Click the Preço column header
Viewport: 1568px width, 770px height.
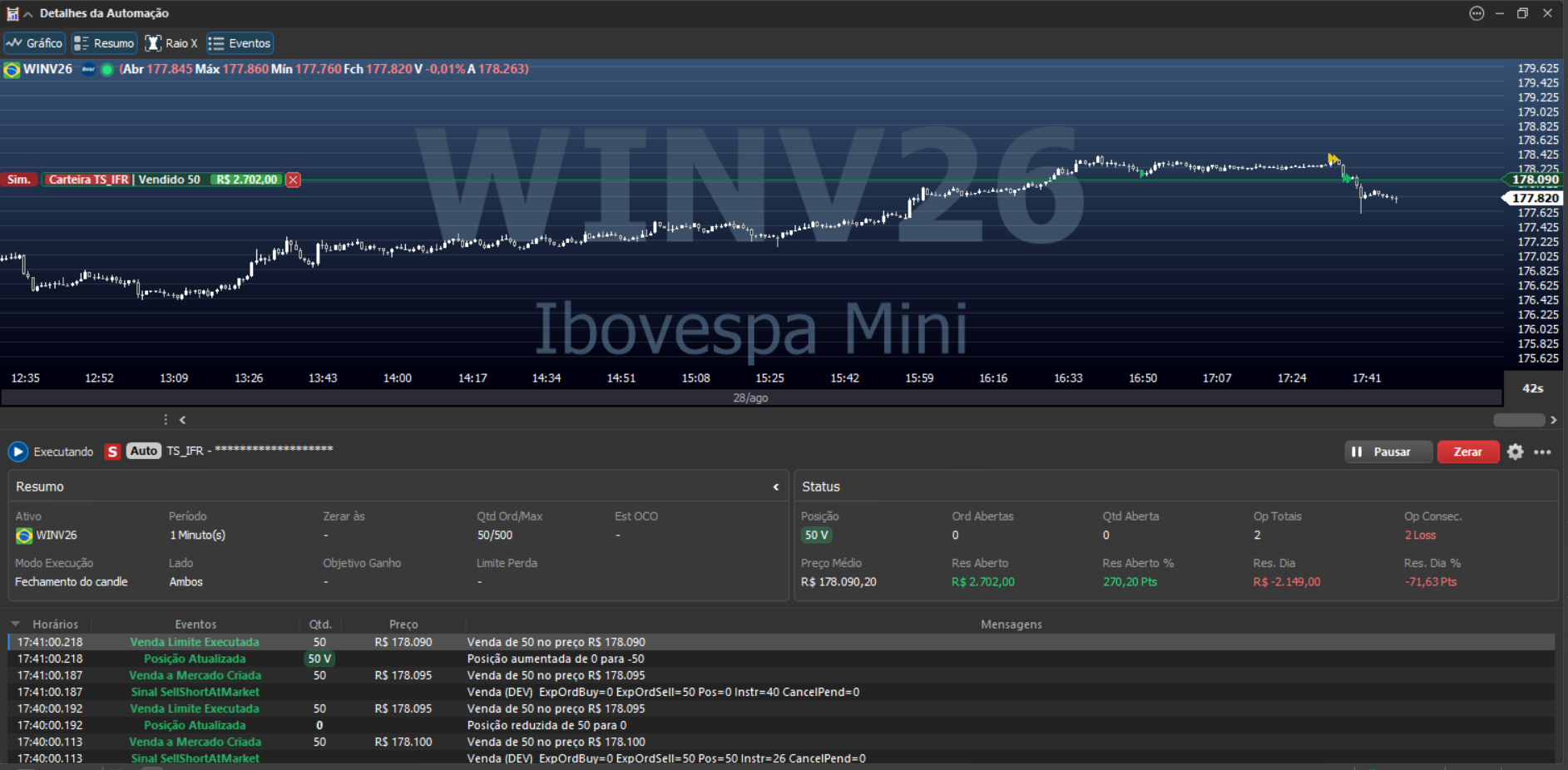click(x=403, y=624)
